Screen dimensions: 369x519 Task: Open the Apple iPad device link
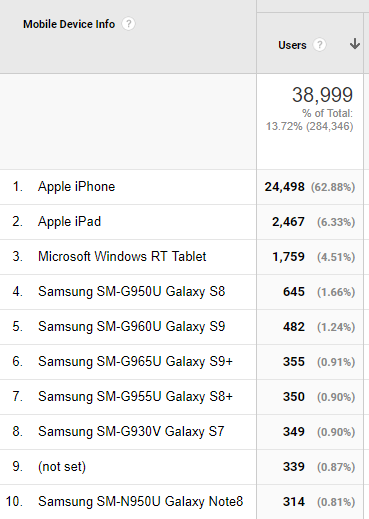coord(69,222)
